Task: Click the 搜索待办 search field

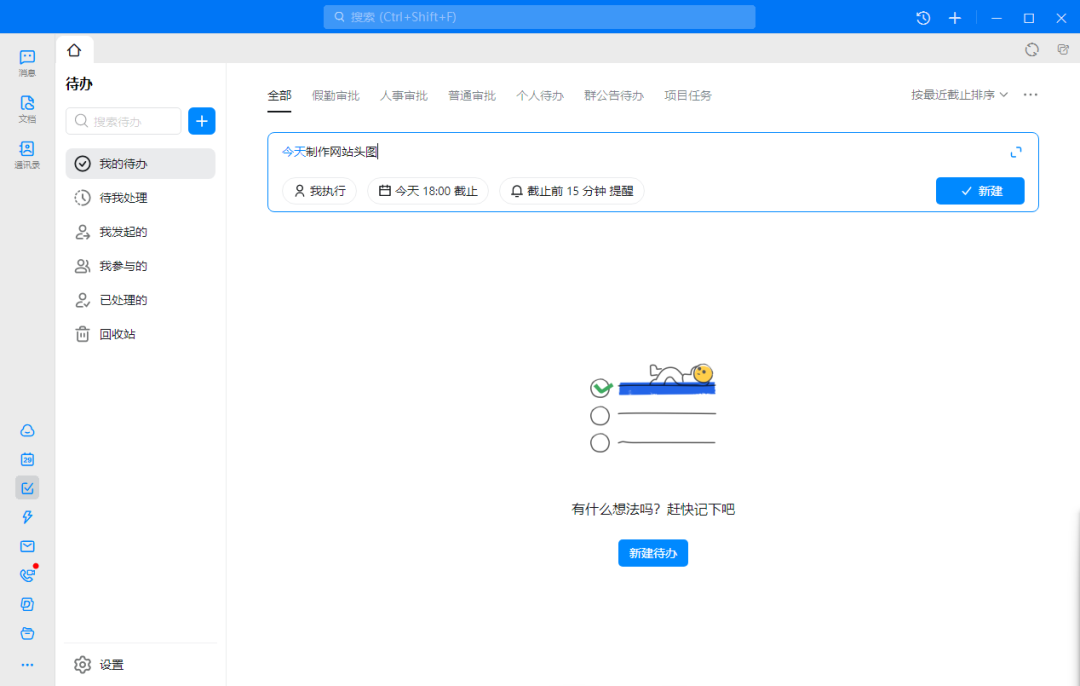Action: tap(124, 121)
